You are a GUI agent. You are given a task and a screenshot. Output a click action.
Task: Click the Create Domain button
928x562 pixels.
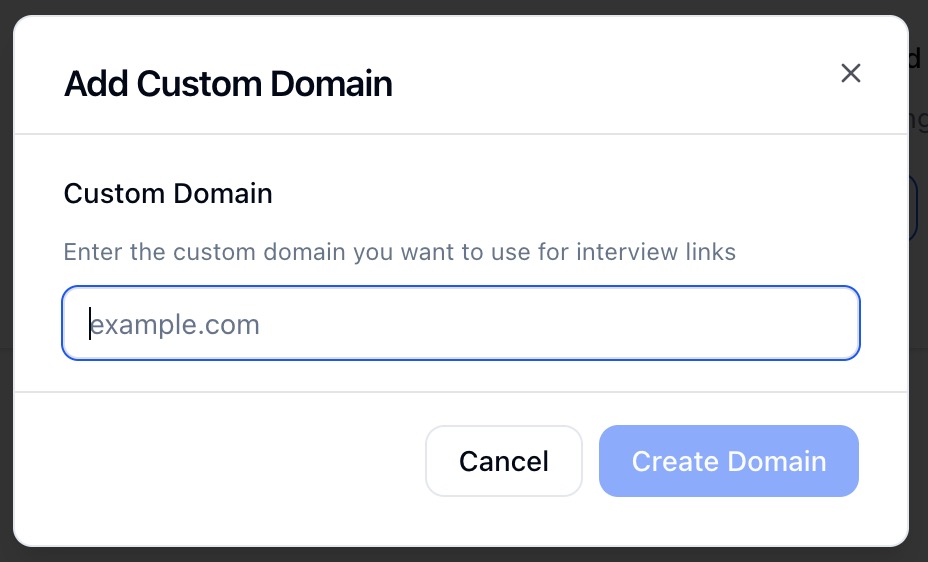point(728,461)
